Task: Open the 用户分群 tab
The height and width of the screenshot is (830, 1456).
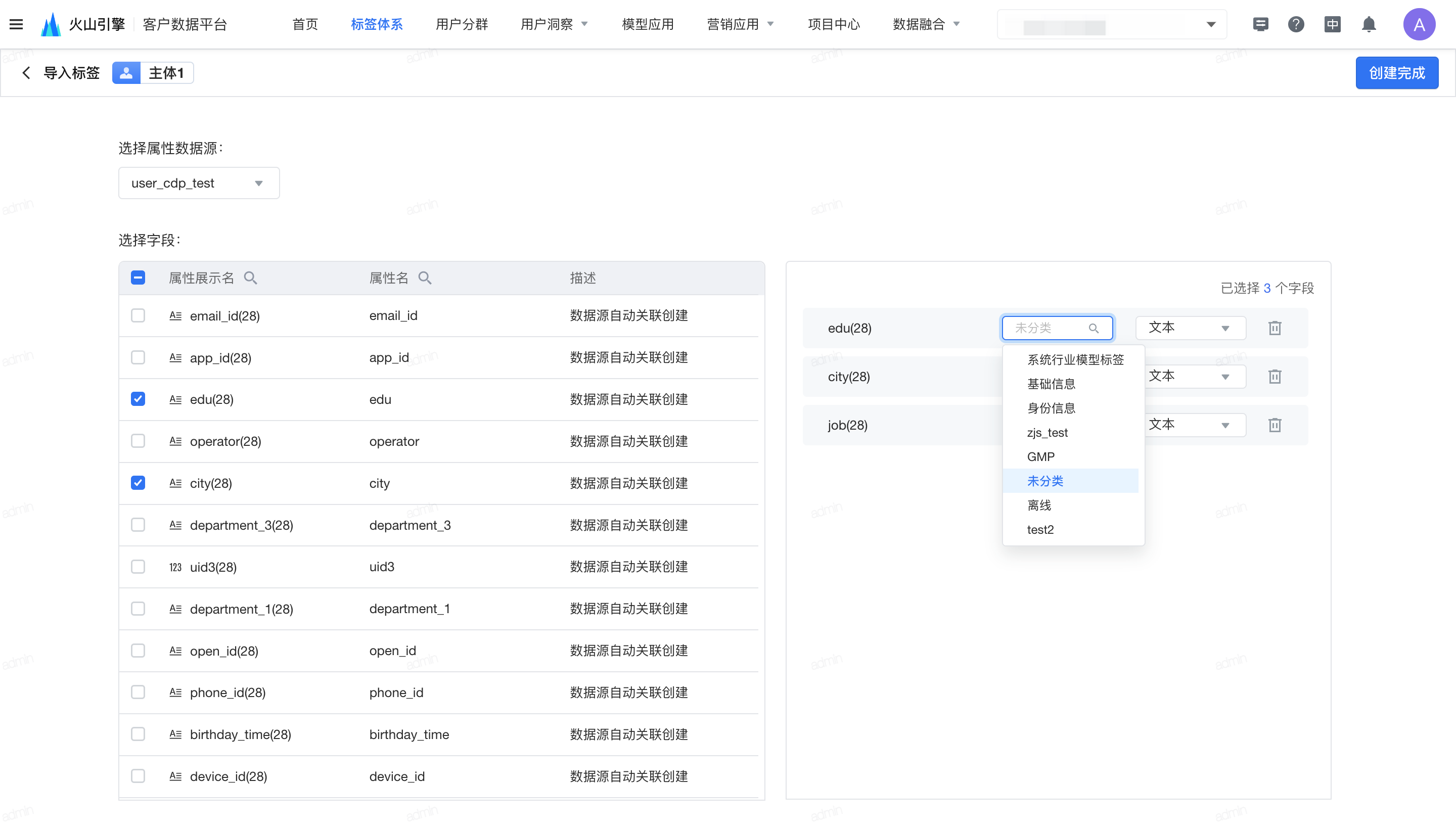Action: [461, 24]
